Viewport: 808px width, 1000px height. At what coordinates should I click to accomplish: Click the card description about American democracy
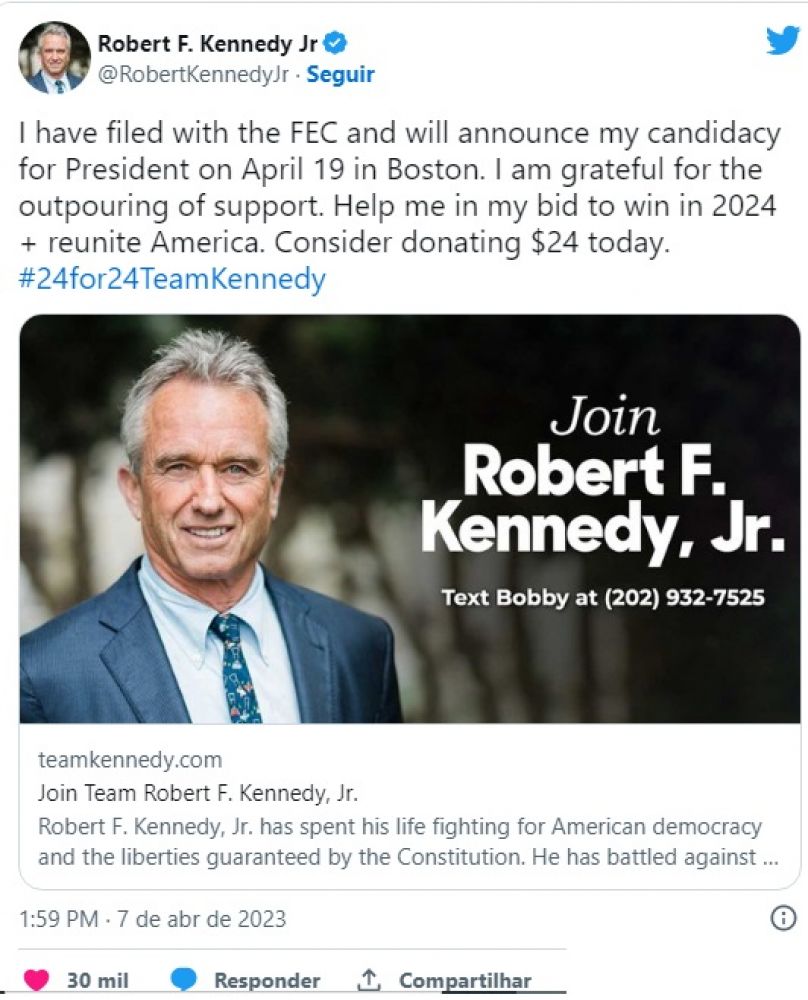click(x=400, y=842)
